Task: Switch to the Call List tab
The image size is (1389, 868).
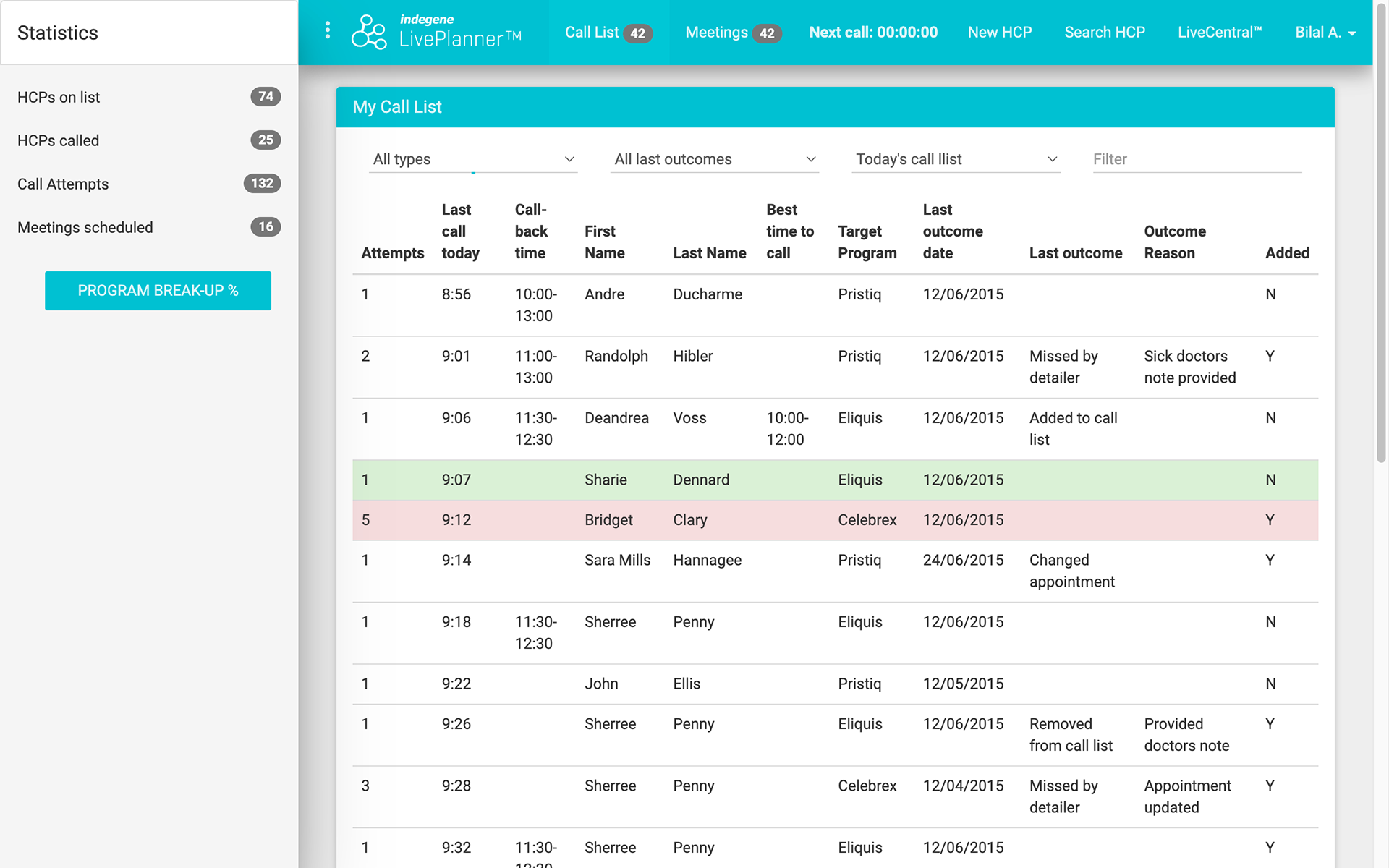Action: click(592, 33)
